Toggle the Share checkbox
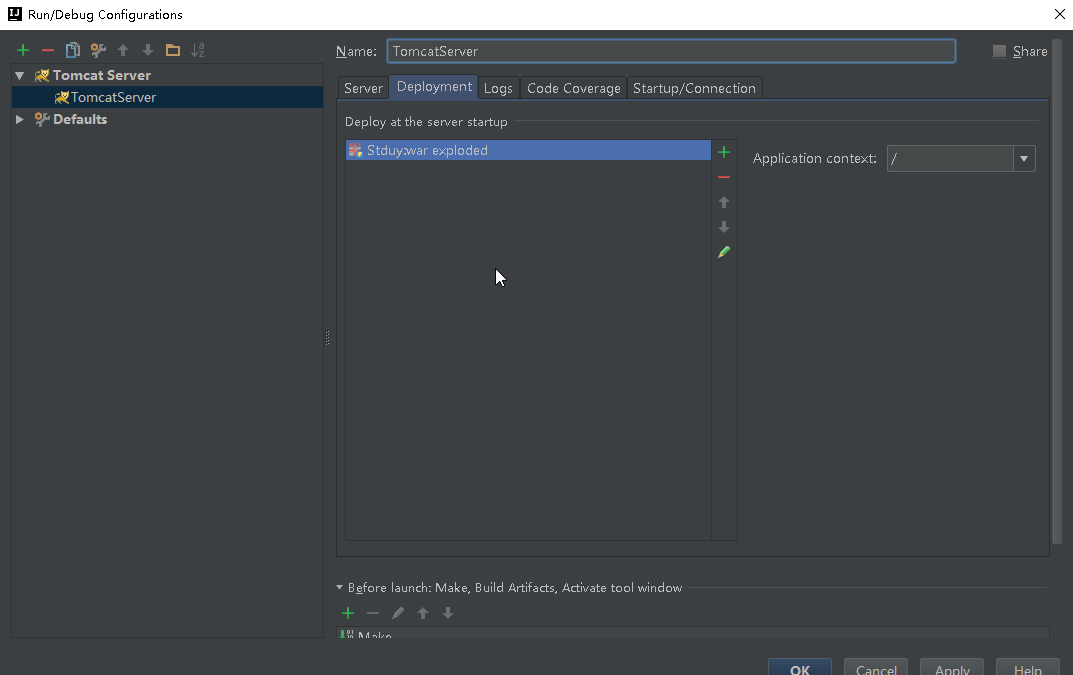This screenshot has width=1073, height=675. click(x=999, y=51)
